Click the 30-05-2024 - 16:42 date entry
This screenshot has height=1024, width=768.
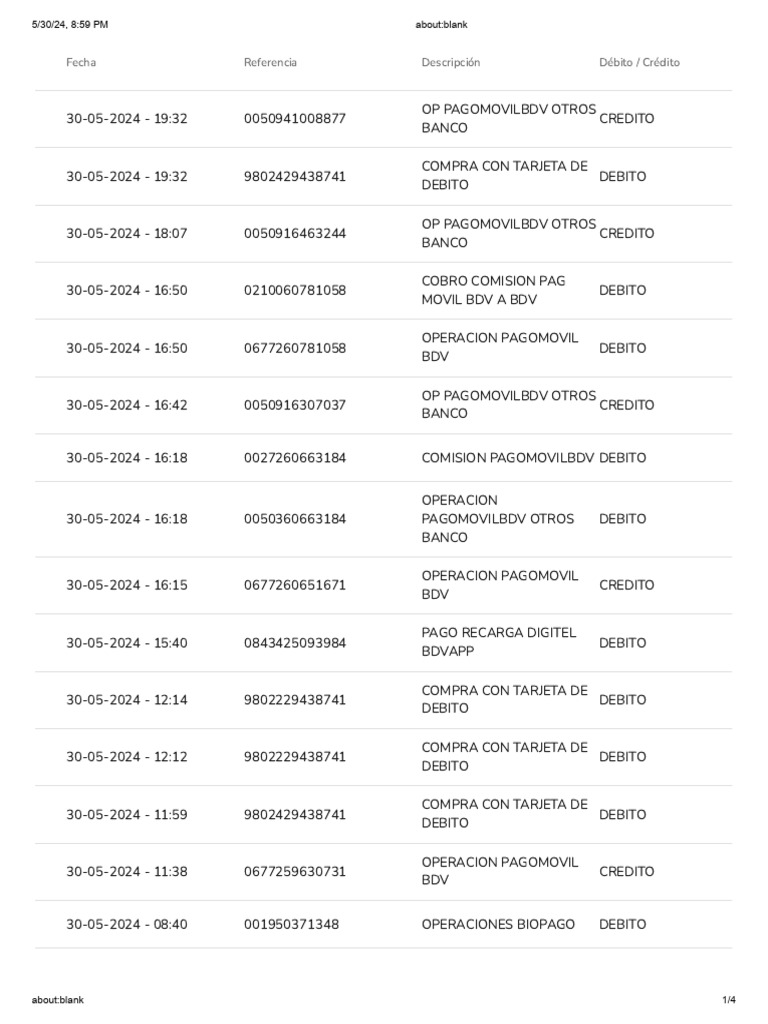127,406
